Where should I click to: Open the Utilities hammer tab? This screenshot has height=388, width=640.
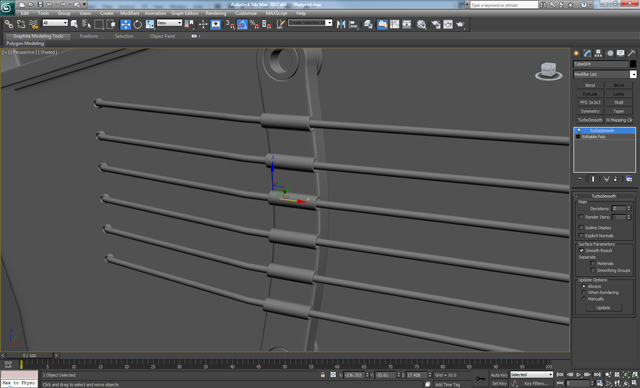pyautogui.click(x=631, y=53)
